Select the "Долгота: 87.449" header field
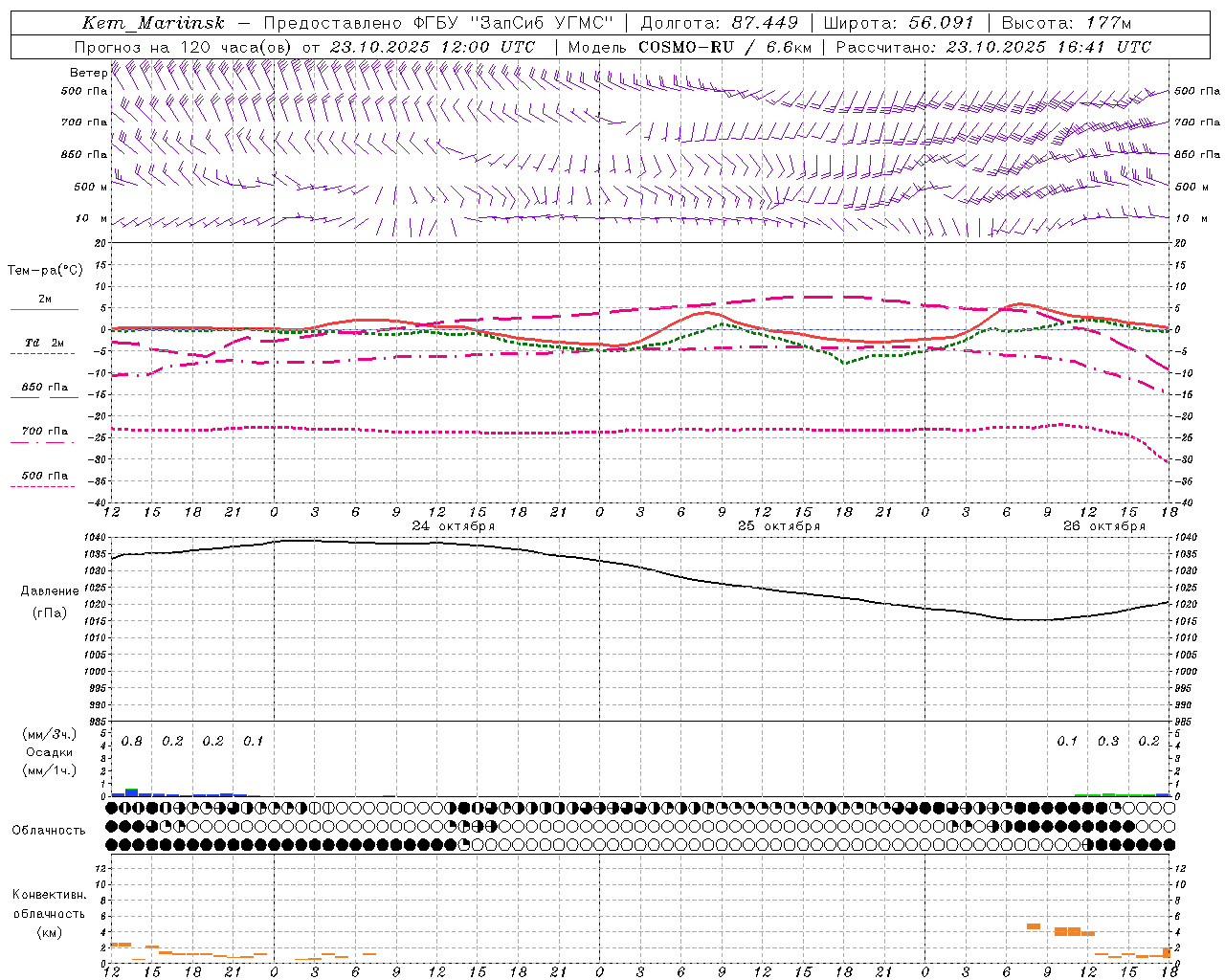 coord(720,23)
